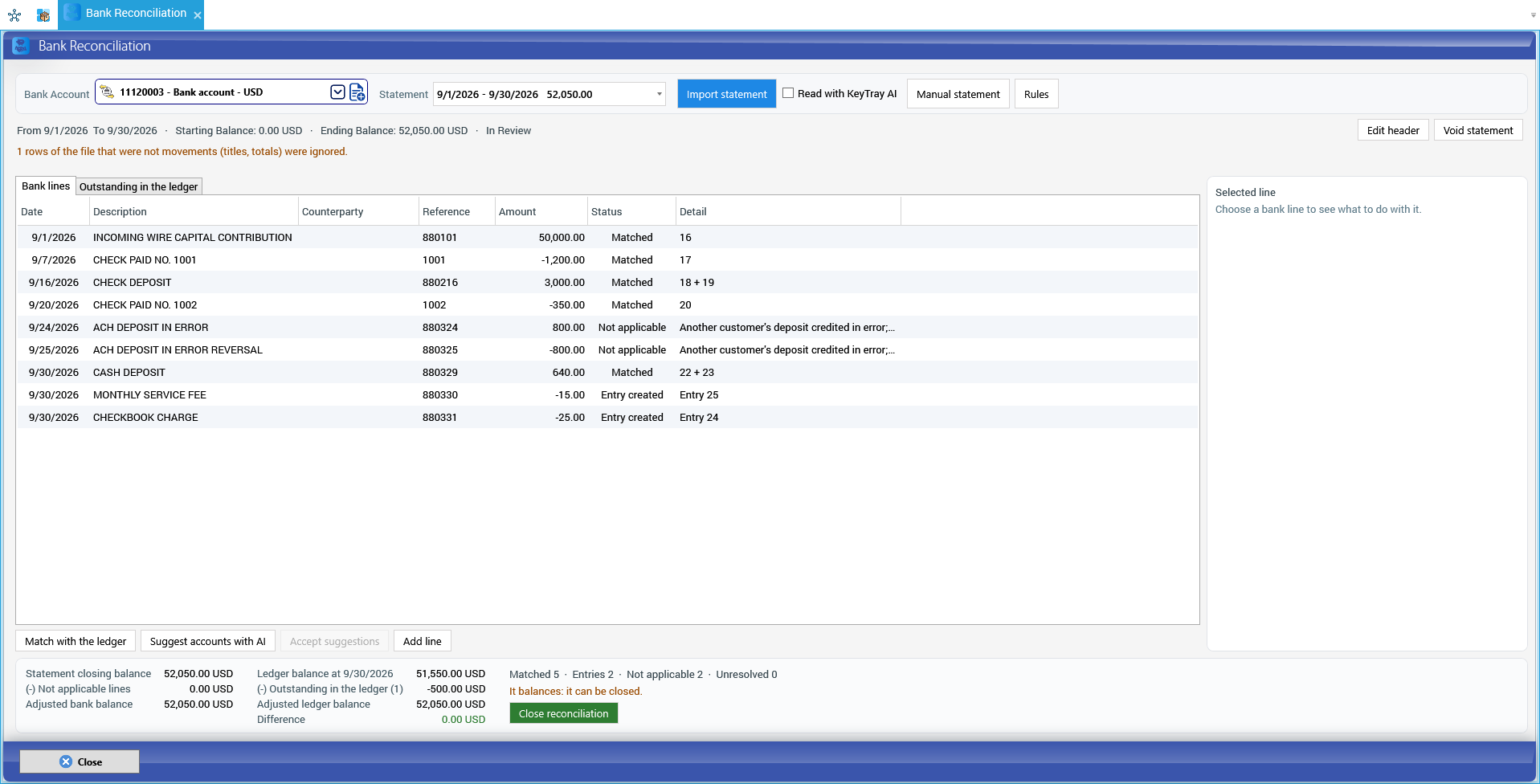Select the MONTHLY SERVICE FEE line
Image resolution: width=1540 pixels, height=784 pixels.
point(607,394)
